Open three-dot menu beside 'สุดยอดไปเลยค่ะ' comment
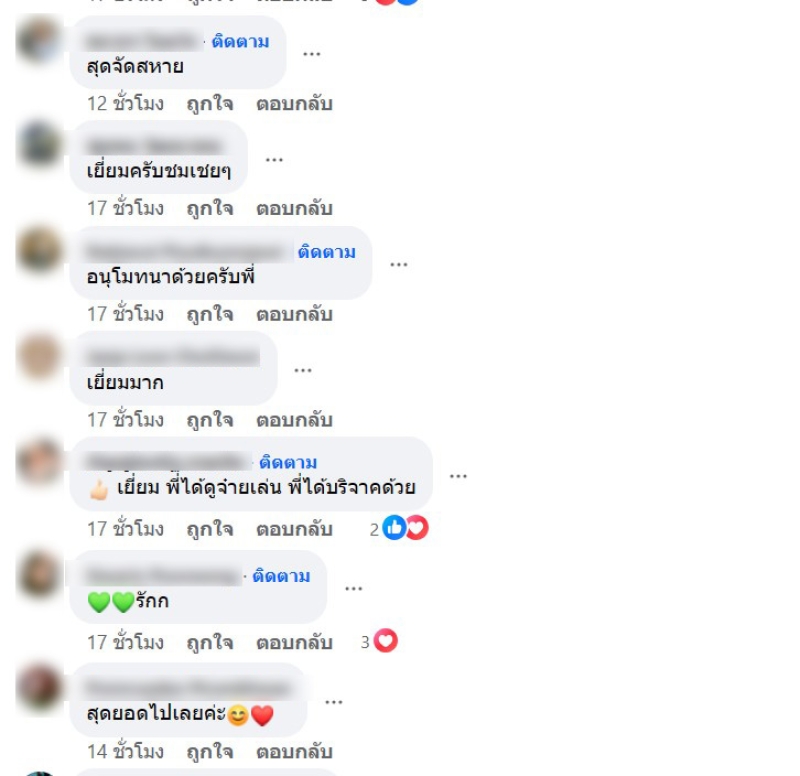The height and width of the screenshot is (776, 800). coord(334,702)
